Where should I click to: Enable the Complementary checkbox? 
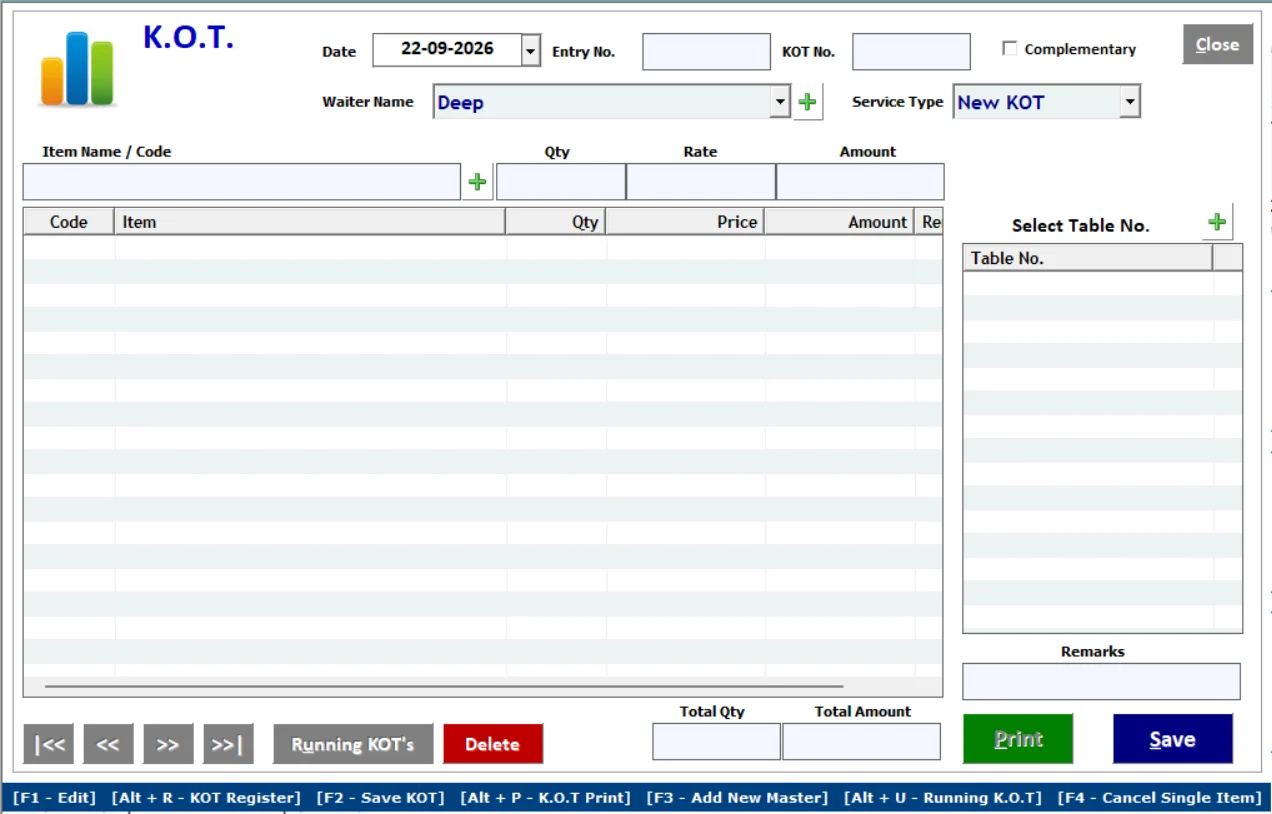tap(1010, 49)
